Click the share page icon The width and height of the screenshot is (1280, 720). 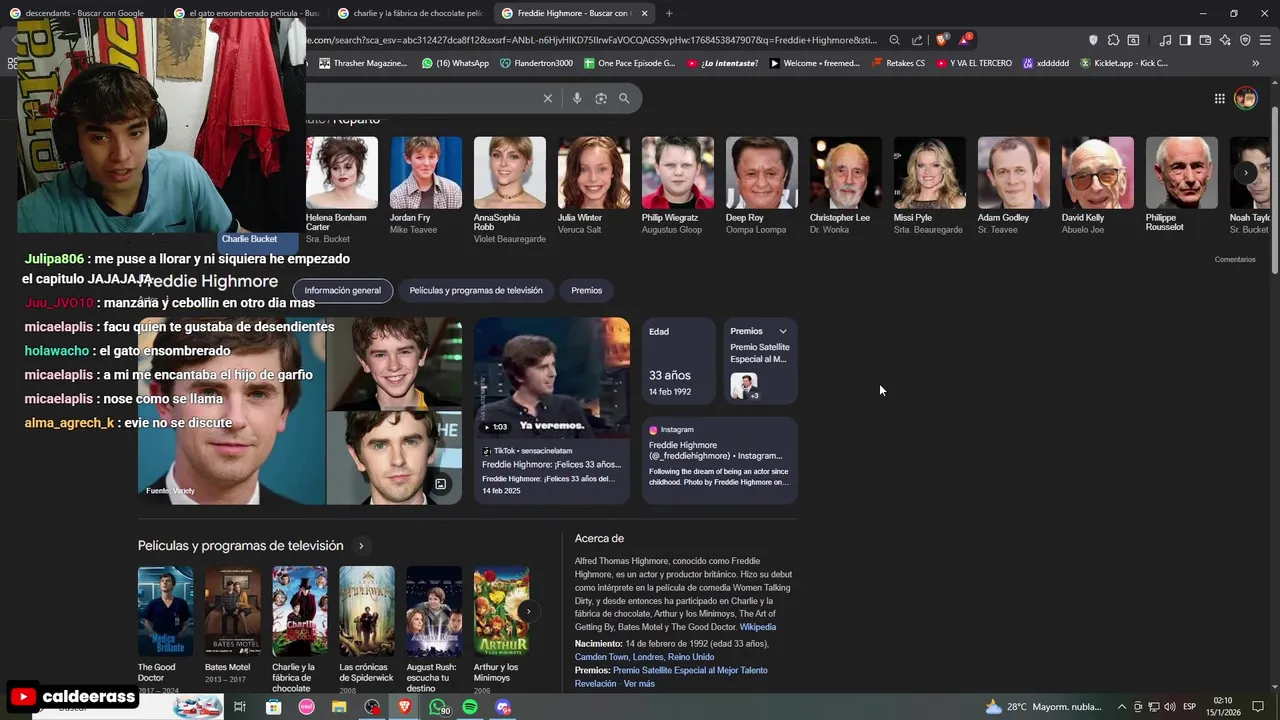click(917, 40)
